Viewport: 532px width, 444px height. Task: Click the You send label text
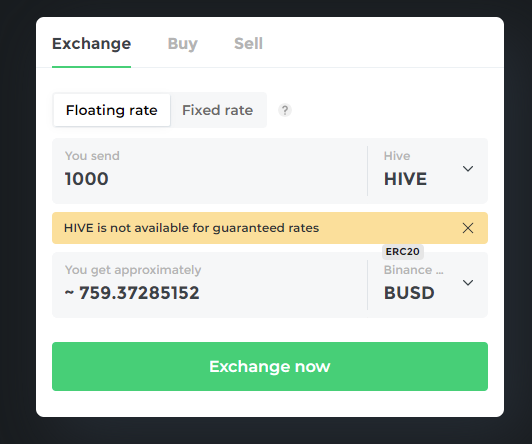[92, 156]
